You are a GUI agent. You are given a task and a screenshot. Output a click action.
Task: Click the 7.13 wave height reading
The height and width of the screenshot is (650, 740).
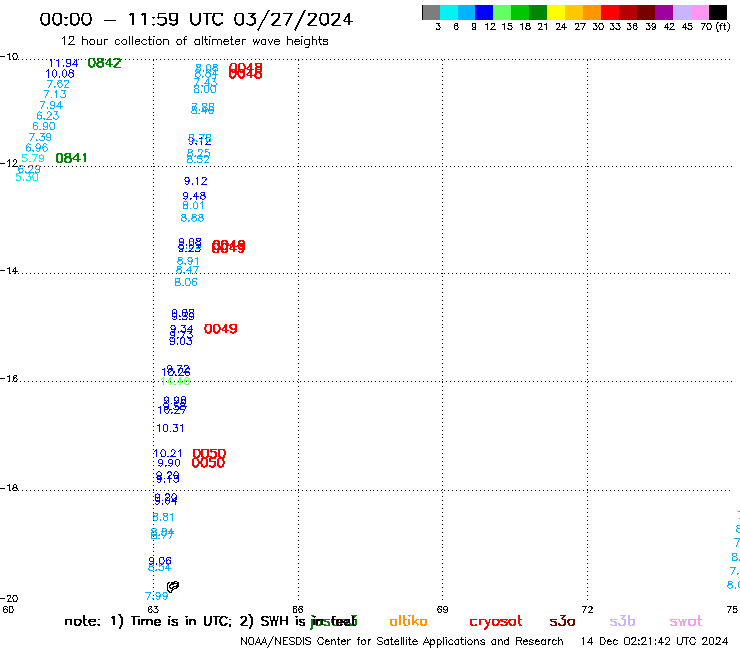55,94
